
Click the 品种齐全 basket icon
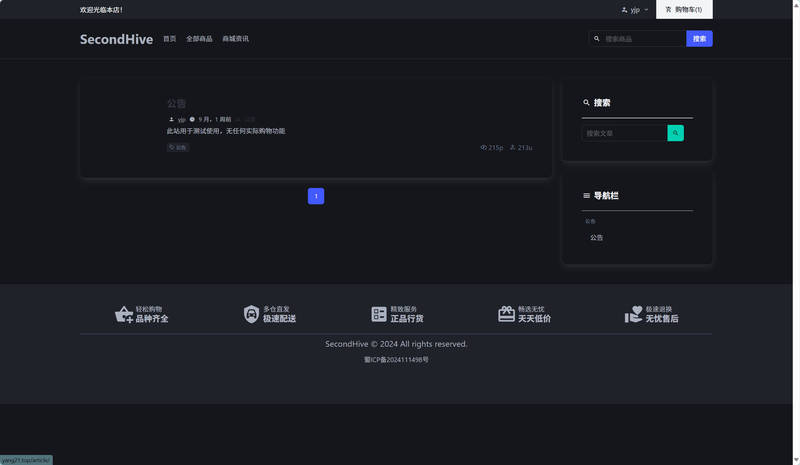coord(123,314)
